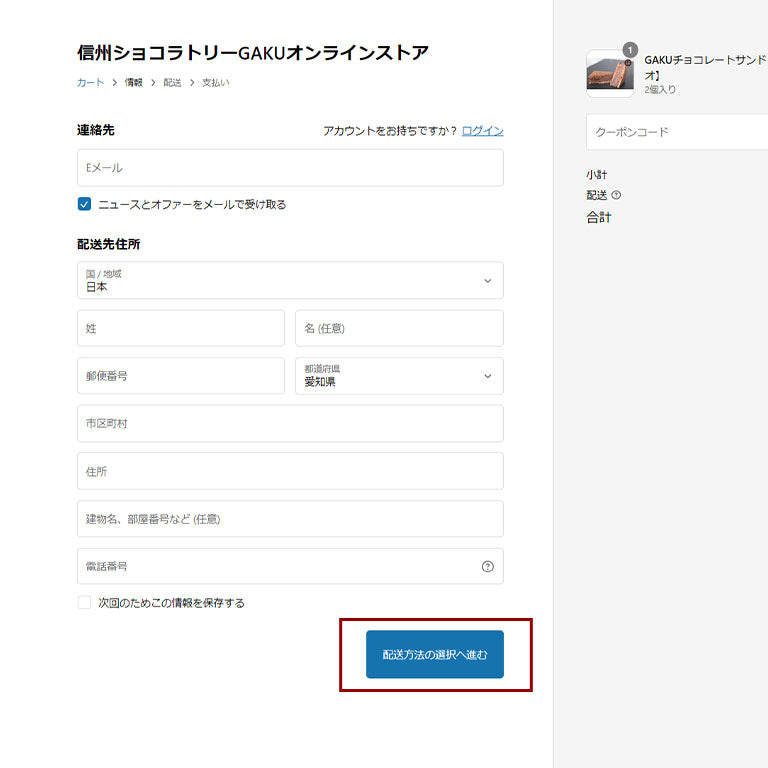Select 情報 step in the breadcrumb
This screenshot has width=768, height=768.
133,82
